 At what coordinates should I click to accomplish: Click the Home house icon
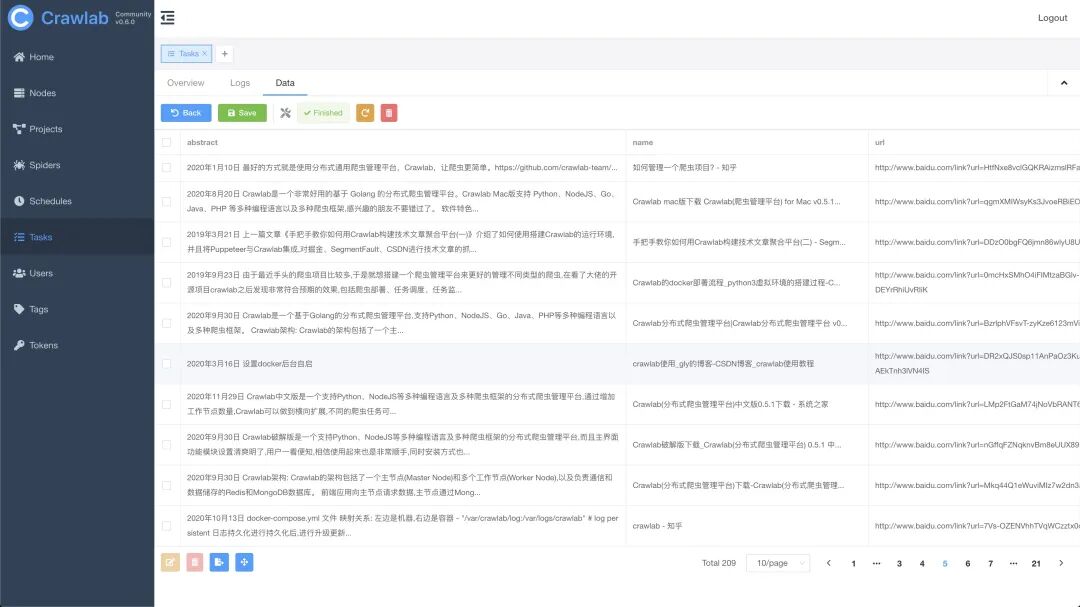coord(19,57)
